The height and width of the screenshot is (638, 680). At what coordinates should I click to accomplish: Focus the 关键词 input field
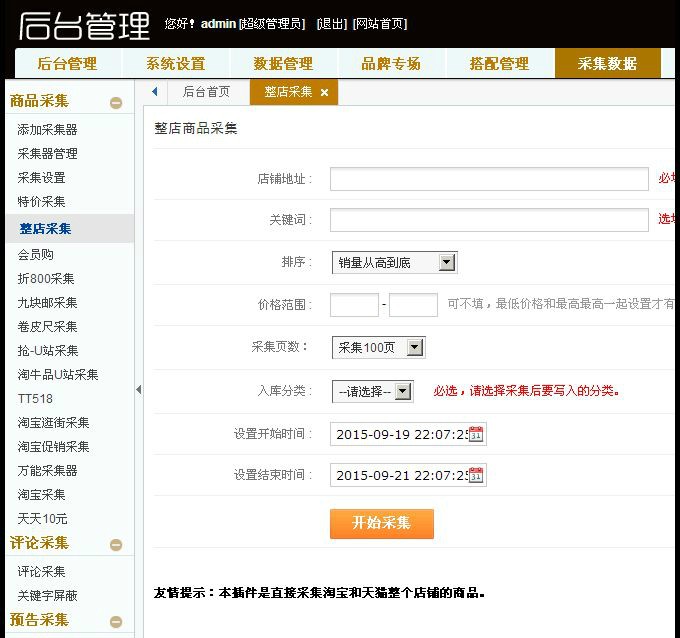pyautogui.click(x=489, y=220)
